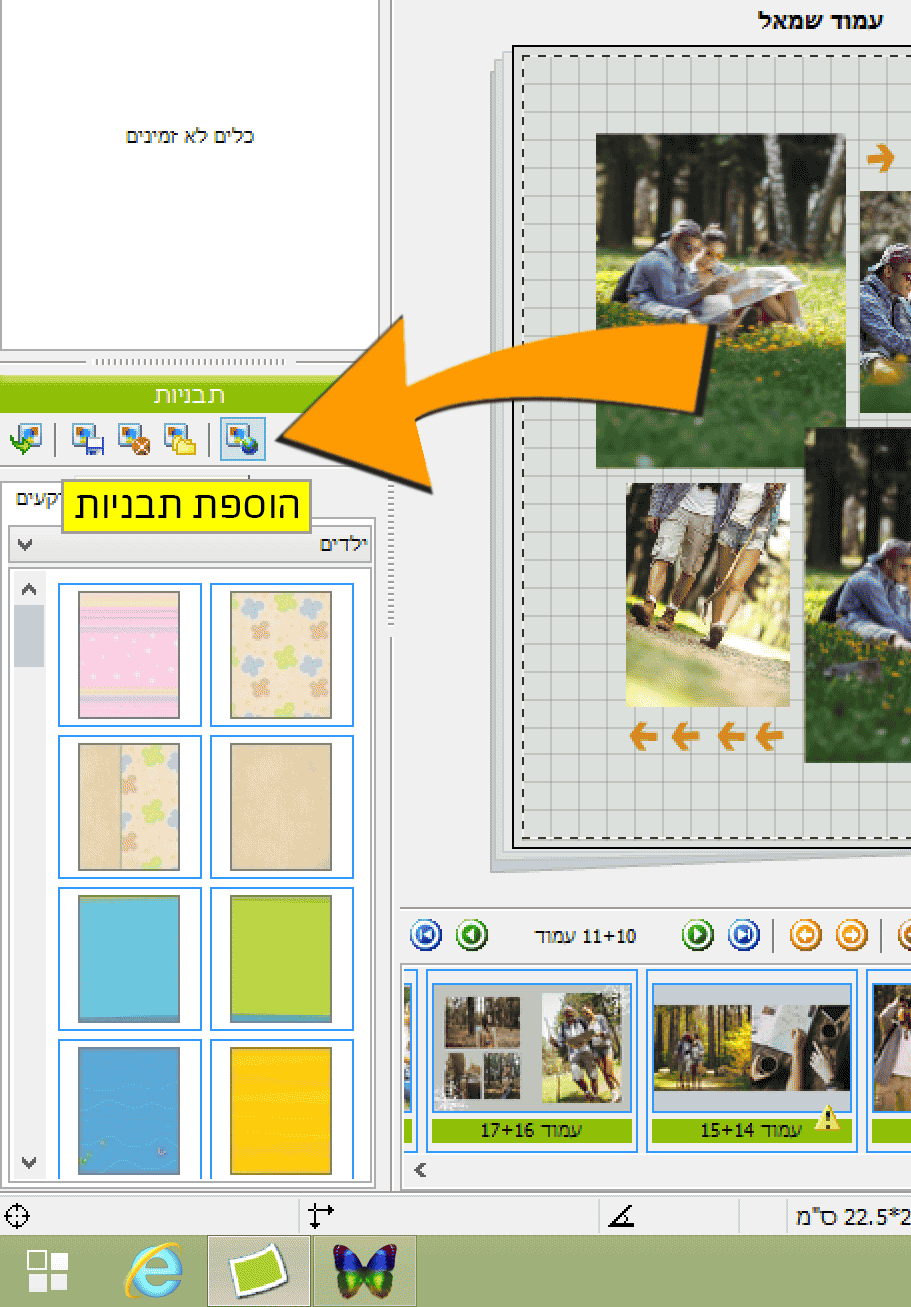Image resolution: width=911 pixels, height=1307 pixels.
Task: Click the blue skip-to-left-end navigation button
Action: tap(426, 936)
